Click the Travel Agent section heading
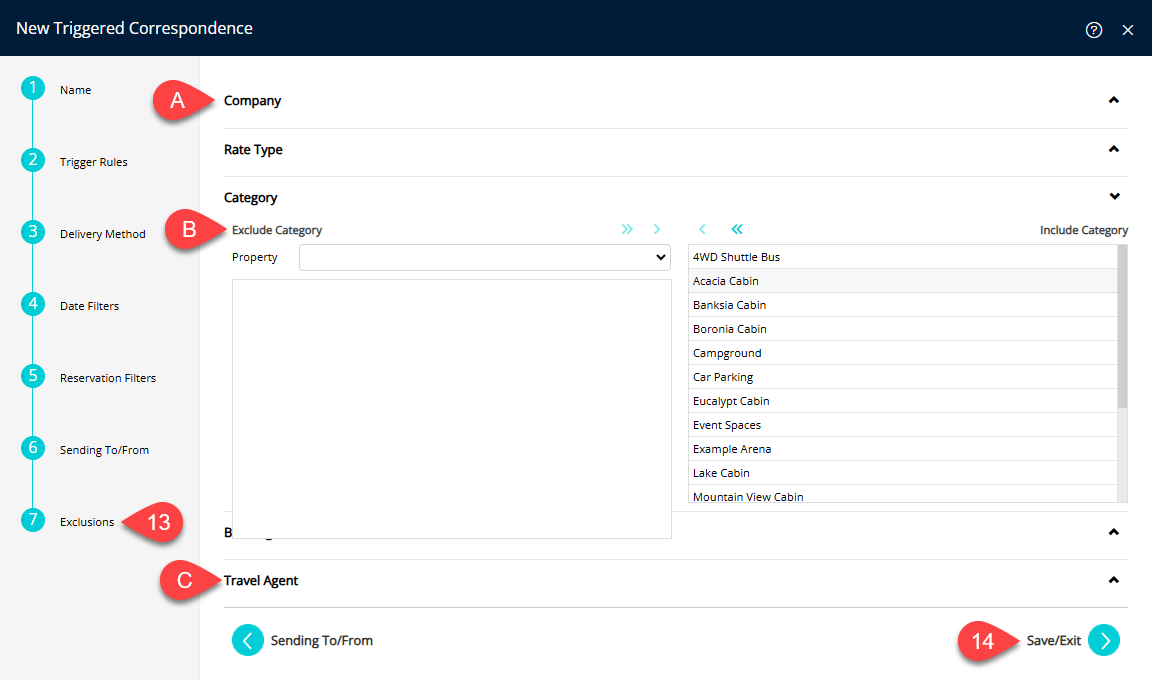Screen dimensions: 1152x680 click(x=261, y=581)
